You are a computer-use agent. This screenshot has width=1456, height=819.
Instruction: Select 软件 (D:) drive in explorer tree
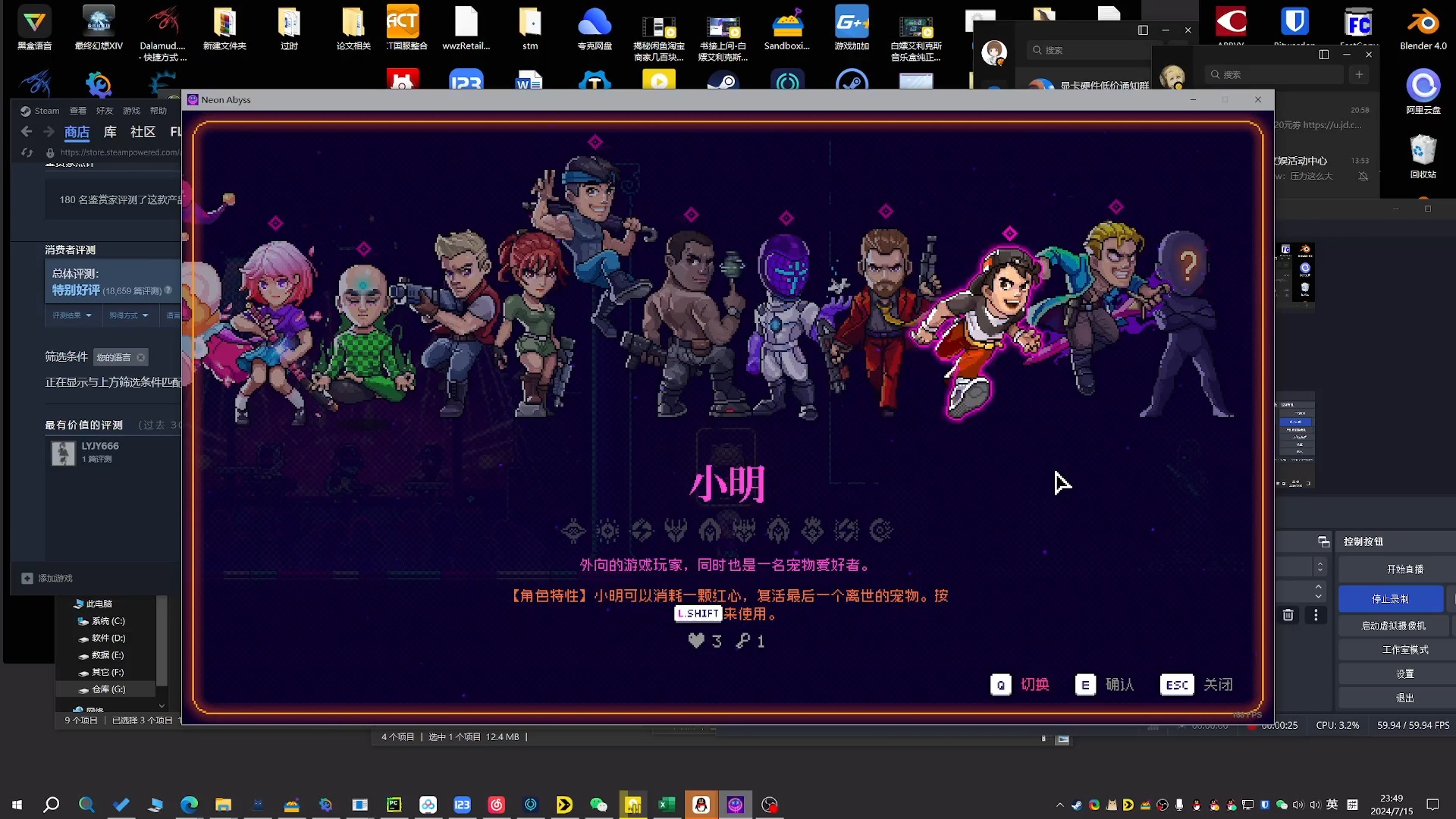pyautogui.click(x=101, y=639)
